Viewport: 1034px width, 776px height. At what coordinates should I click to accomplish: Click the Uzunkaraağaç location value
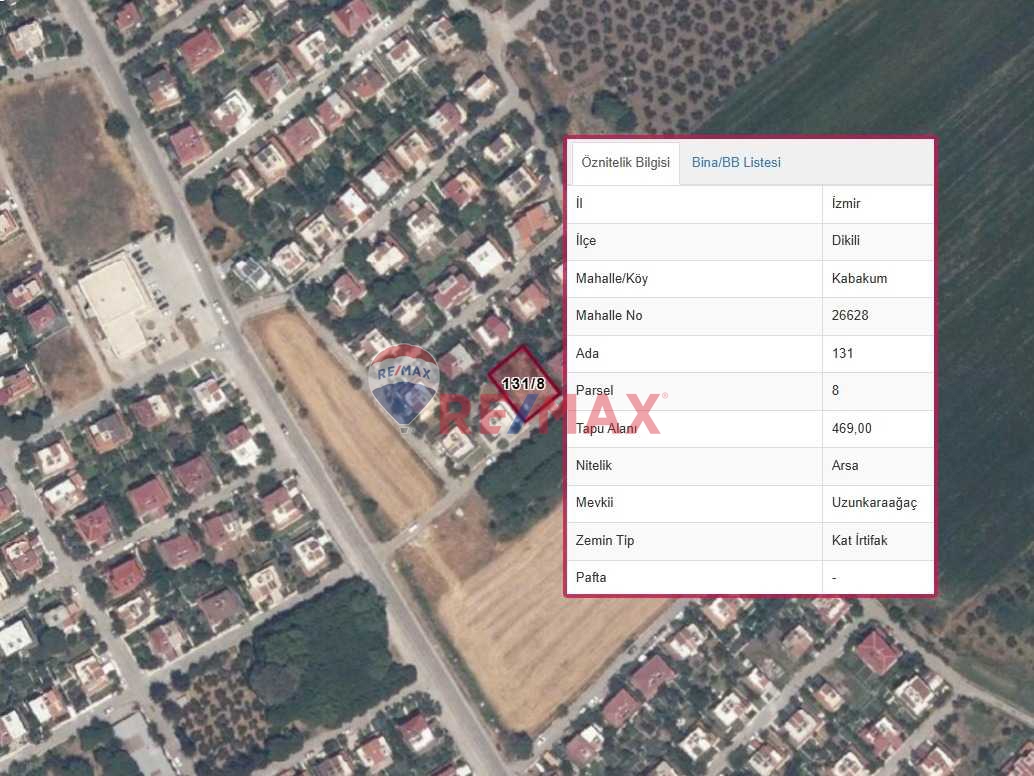[x=874, y=503]
